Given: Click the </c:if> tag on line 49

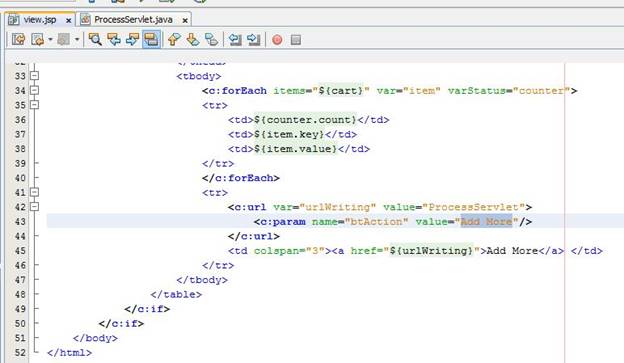Looking at the screenshot, I should (147, 309).
